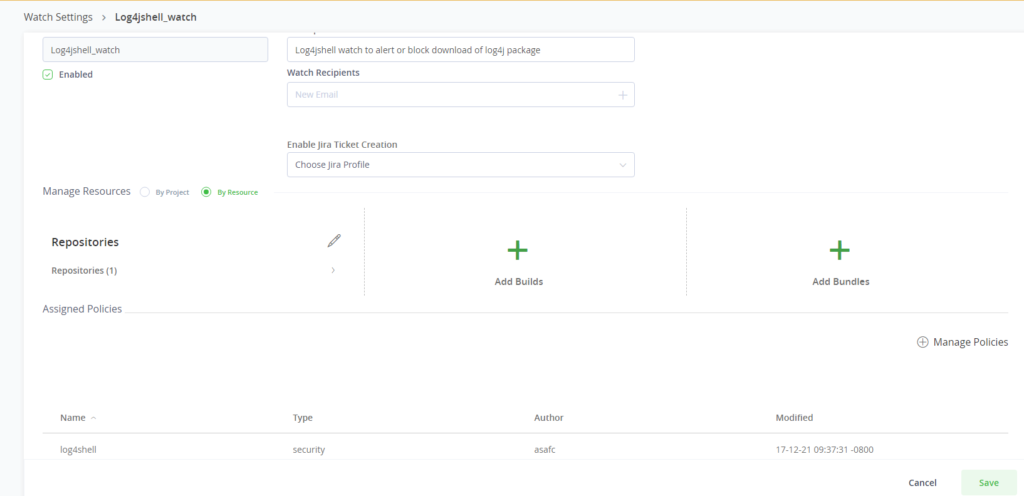Click the pencil edit icon beside Repositories
The height and width of the screenshot is (496, 1024).
tap(334, 241)
